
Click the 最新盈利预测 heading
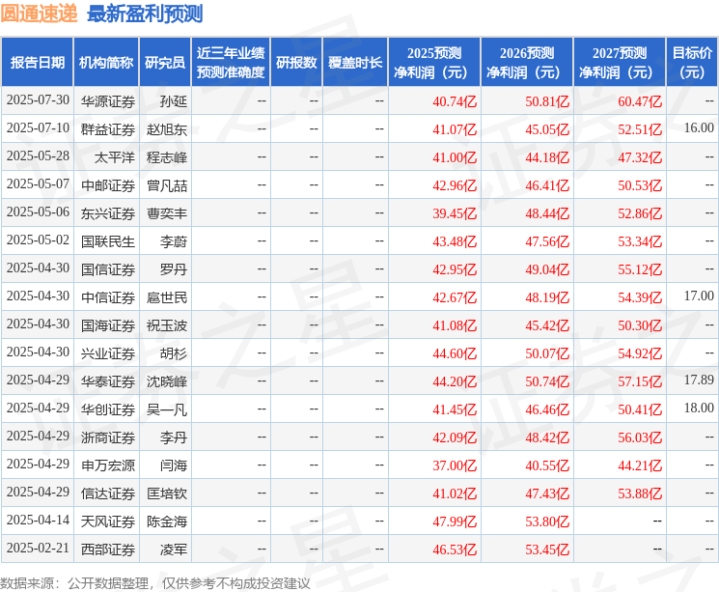(145, 14)
